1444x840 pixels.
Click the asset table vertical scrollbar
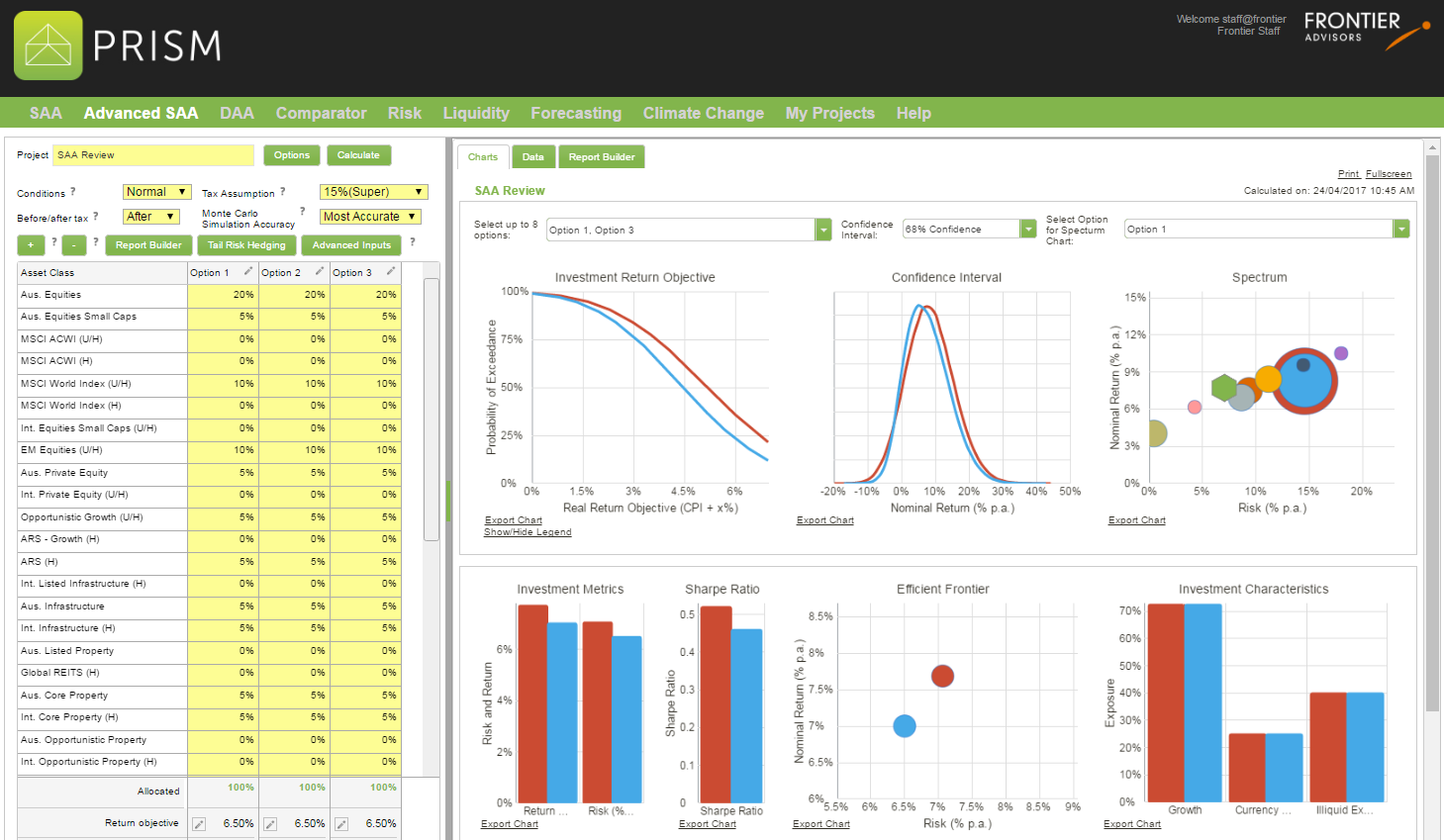coord(432,409)
